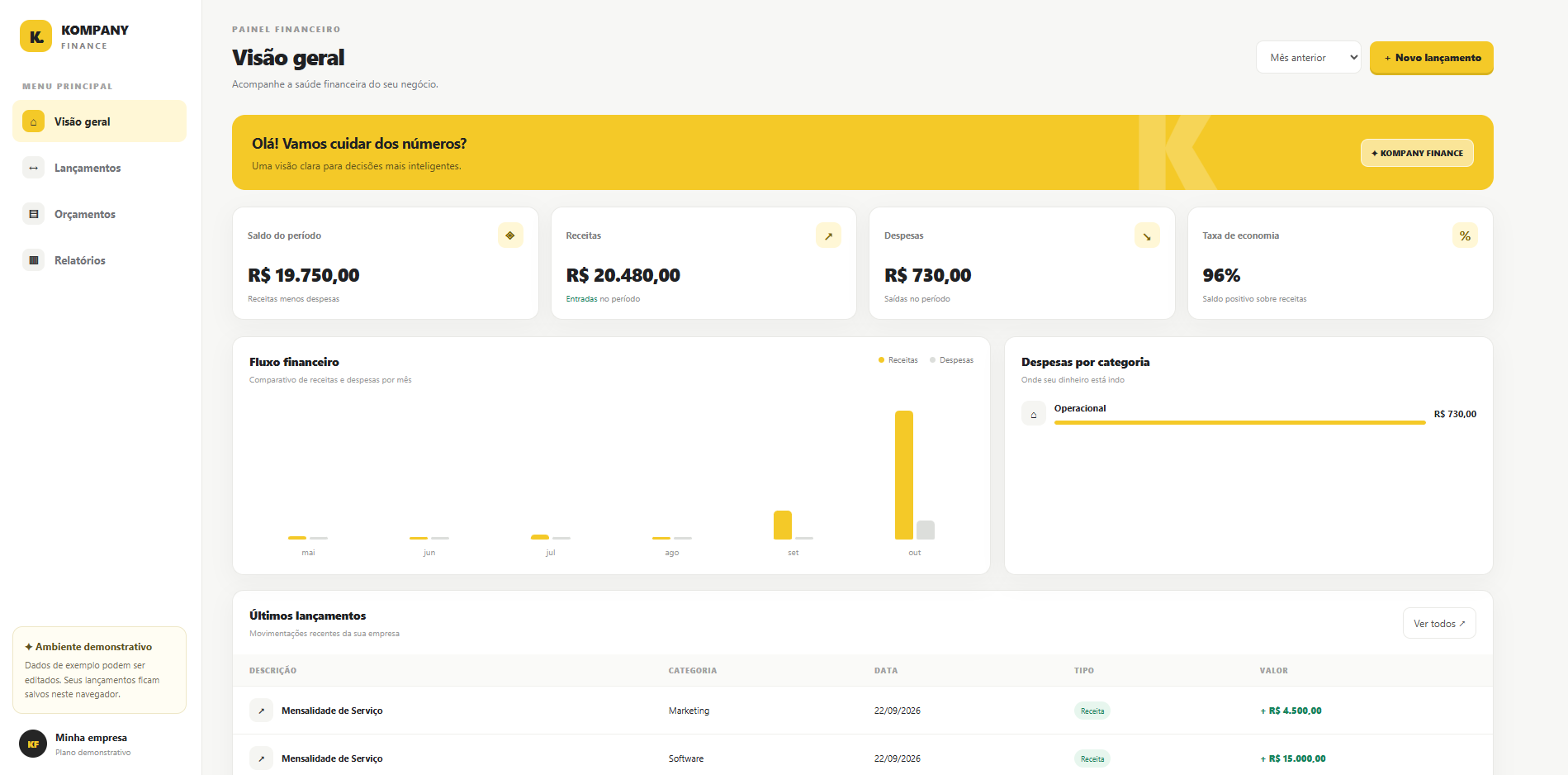Click the Operacional category home icon
This screenshot has height=775, width=1568.
[x=1034, y=413]
